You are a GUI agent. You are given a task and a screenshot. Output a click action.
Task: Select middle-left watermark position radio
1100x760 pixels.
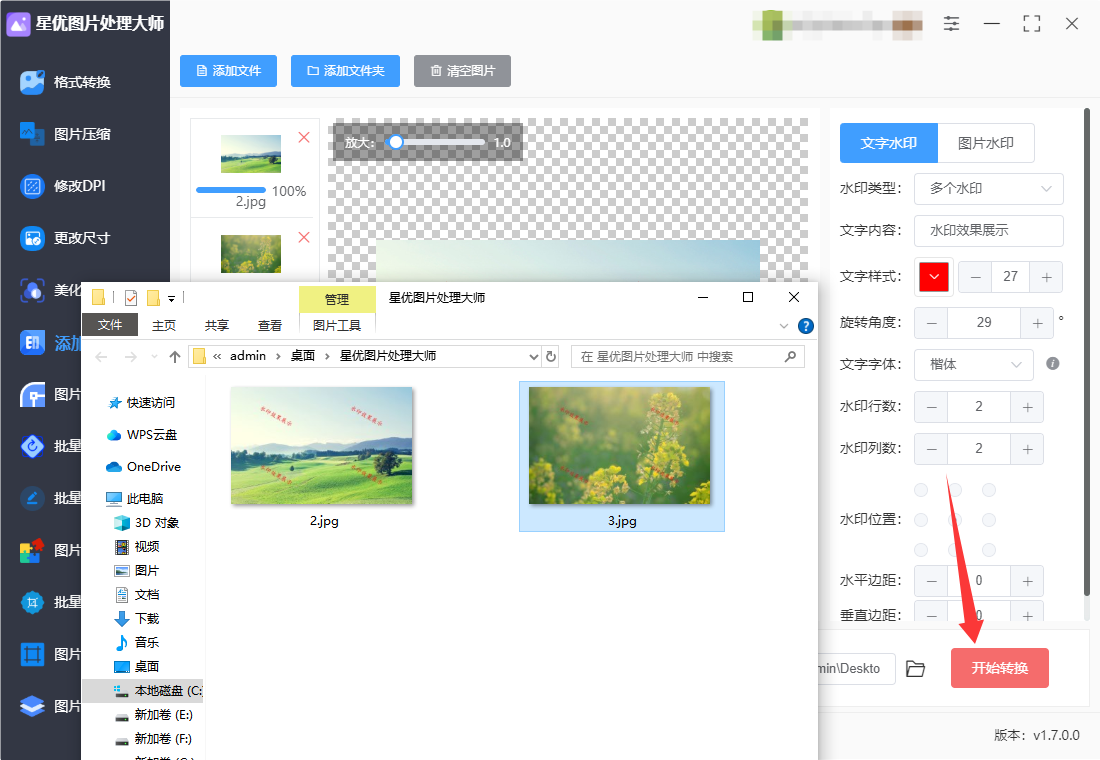point(921,520)
